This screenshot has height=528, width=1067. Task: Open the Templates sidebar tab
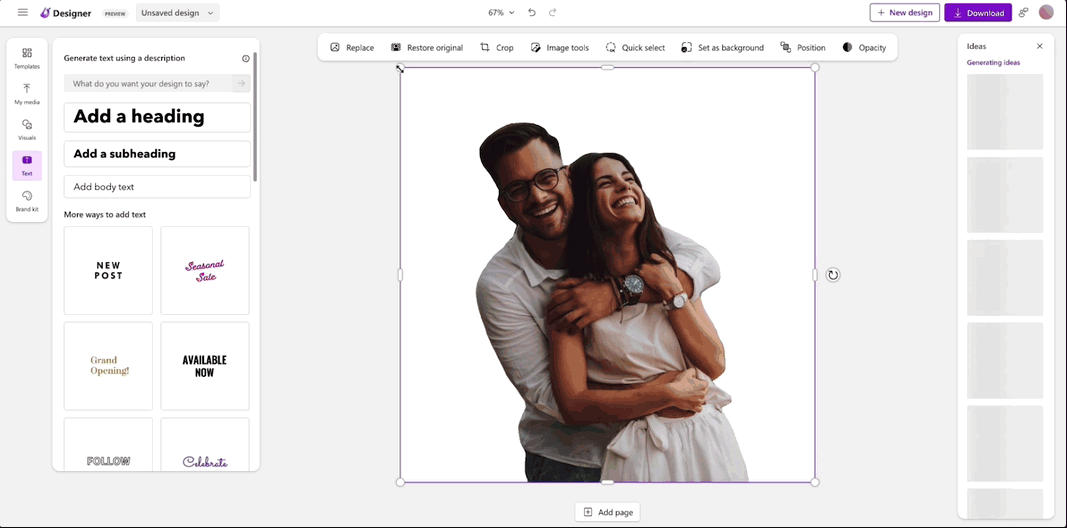pos(27,59)
